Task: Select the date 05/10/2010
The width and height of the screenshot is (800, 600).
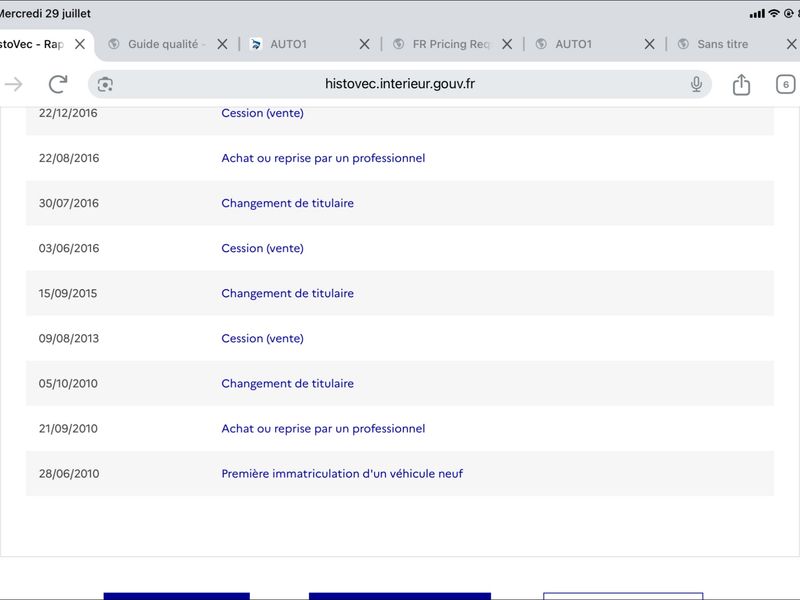Action: [x=68, y=384]
